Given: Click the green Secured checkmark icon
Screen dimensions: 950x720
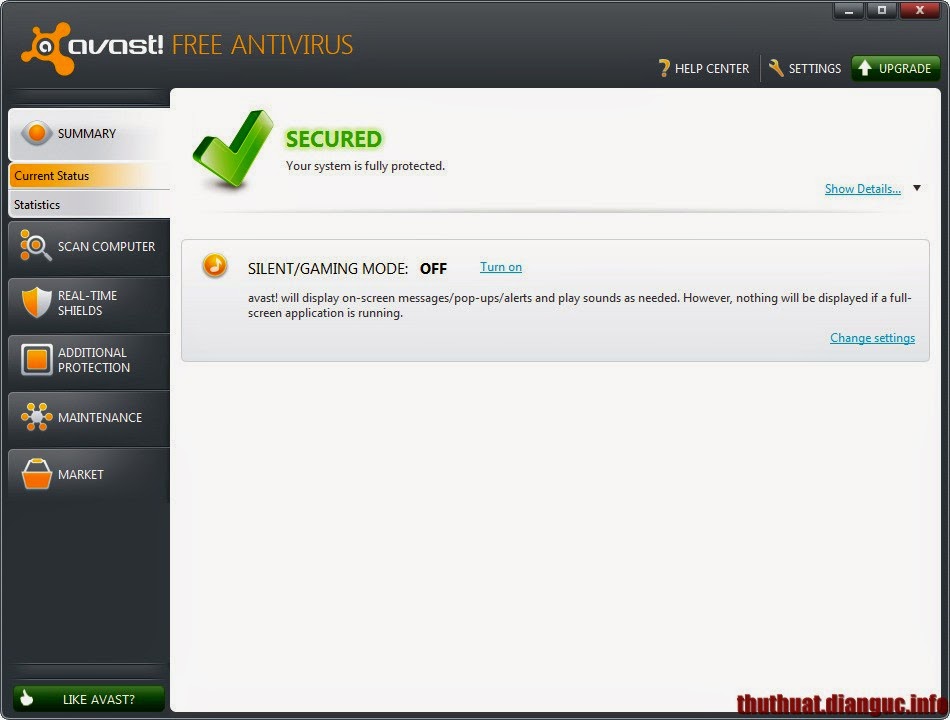Looking at the screenshot, I should (x=233, y=148).
